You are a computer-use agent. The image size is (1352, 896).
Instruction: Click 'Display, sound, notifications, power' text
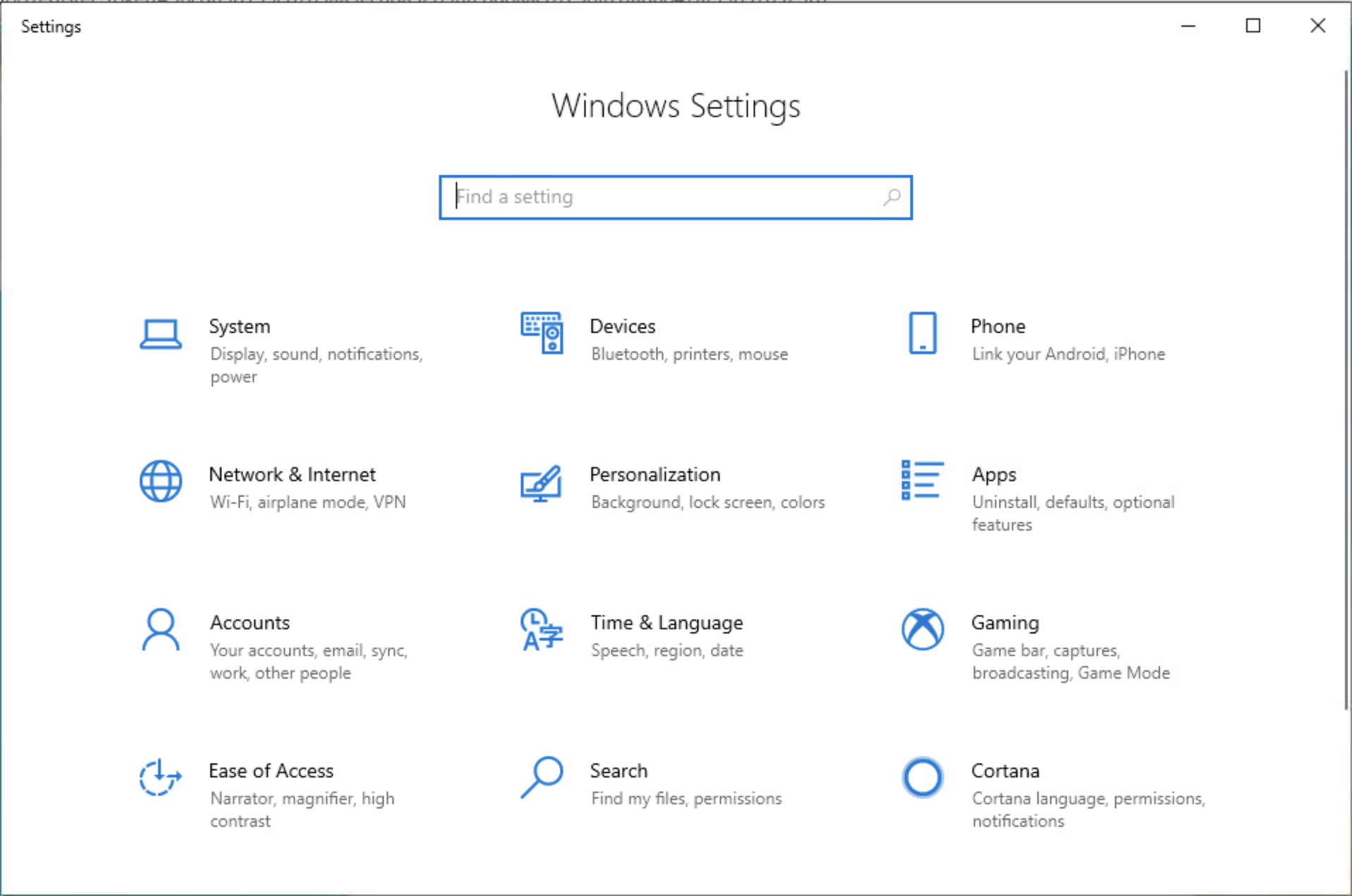[x=316, y=365]
